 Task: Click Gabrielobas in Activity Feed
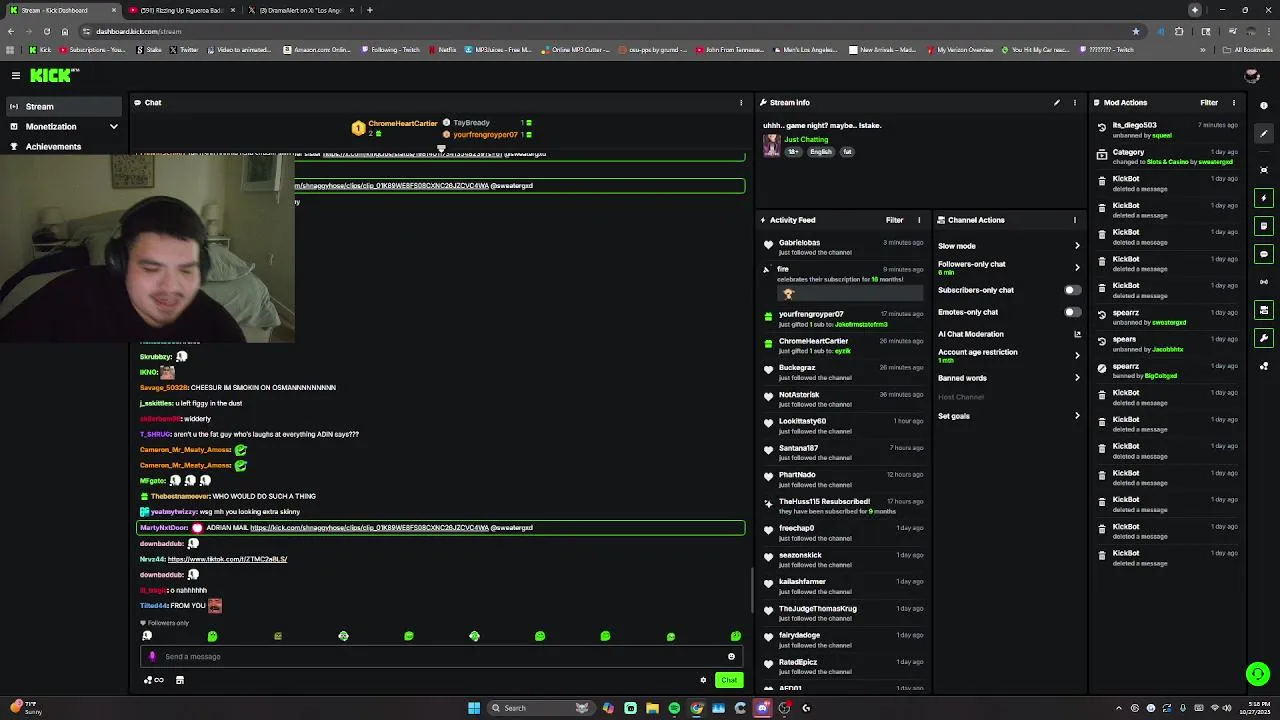(800, 243)
